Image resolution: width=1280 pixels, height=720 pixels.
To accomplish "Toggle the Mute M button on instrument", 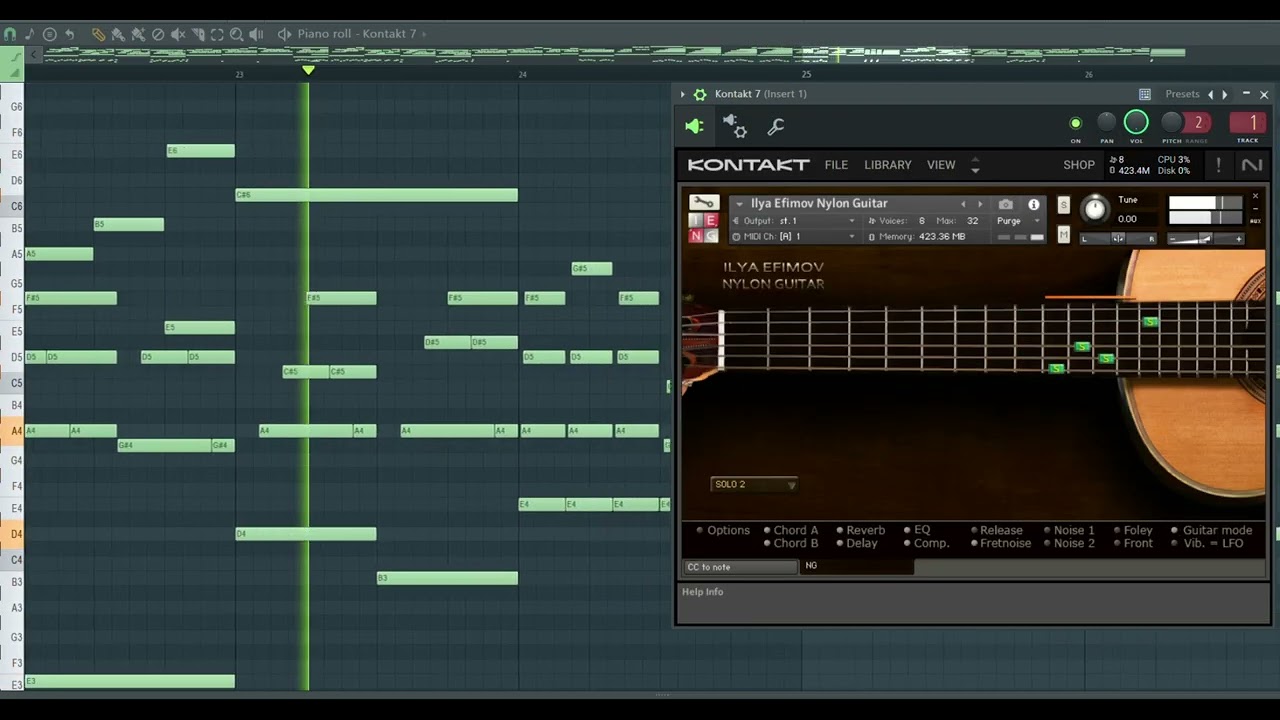I will 1063,235.
